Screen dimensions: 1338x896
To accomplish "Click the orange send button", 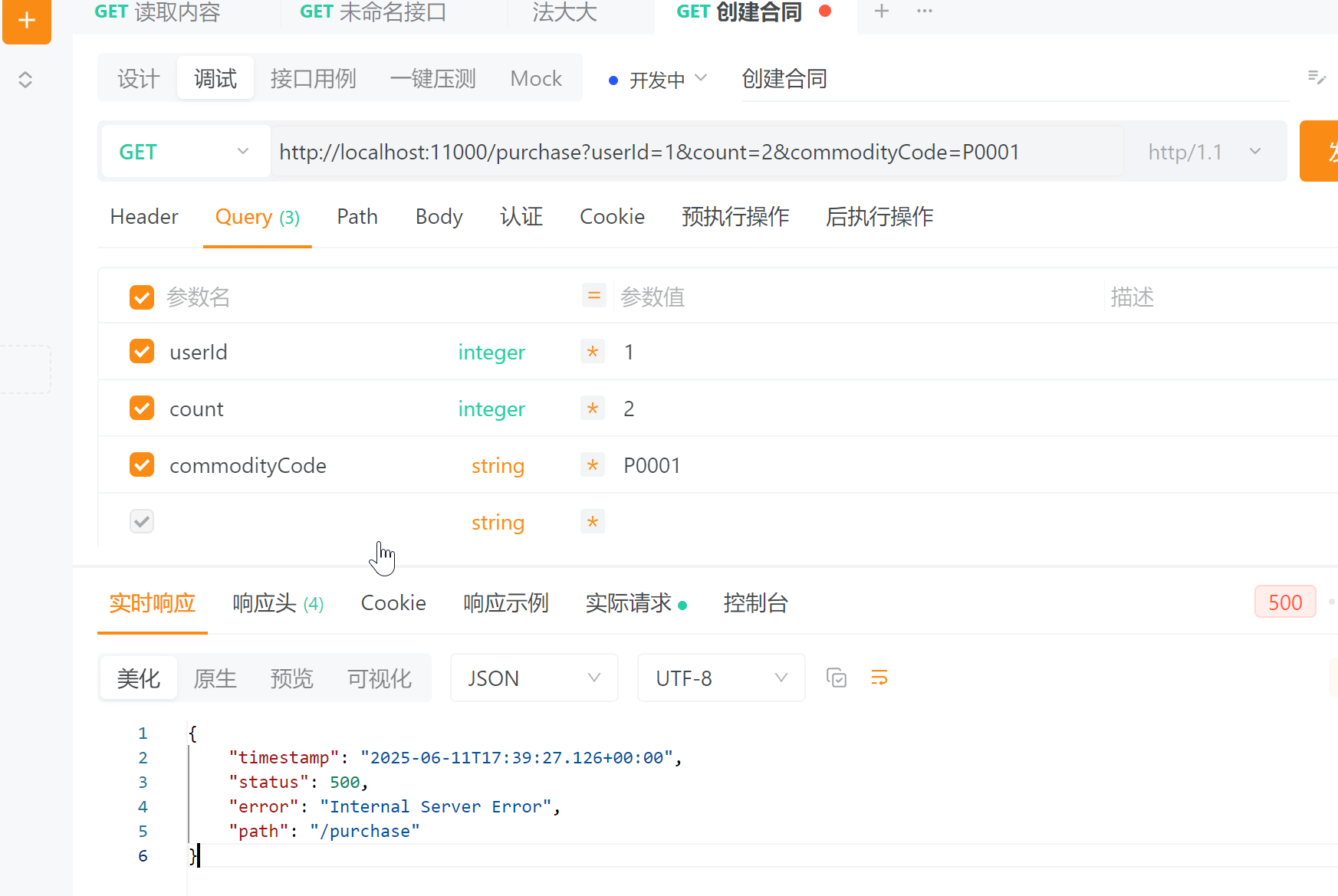I will (x=1320, y=151).
